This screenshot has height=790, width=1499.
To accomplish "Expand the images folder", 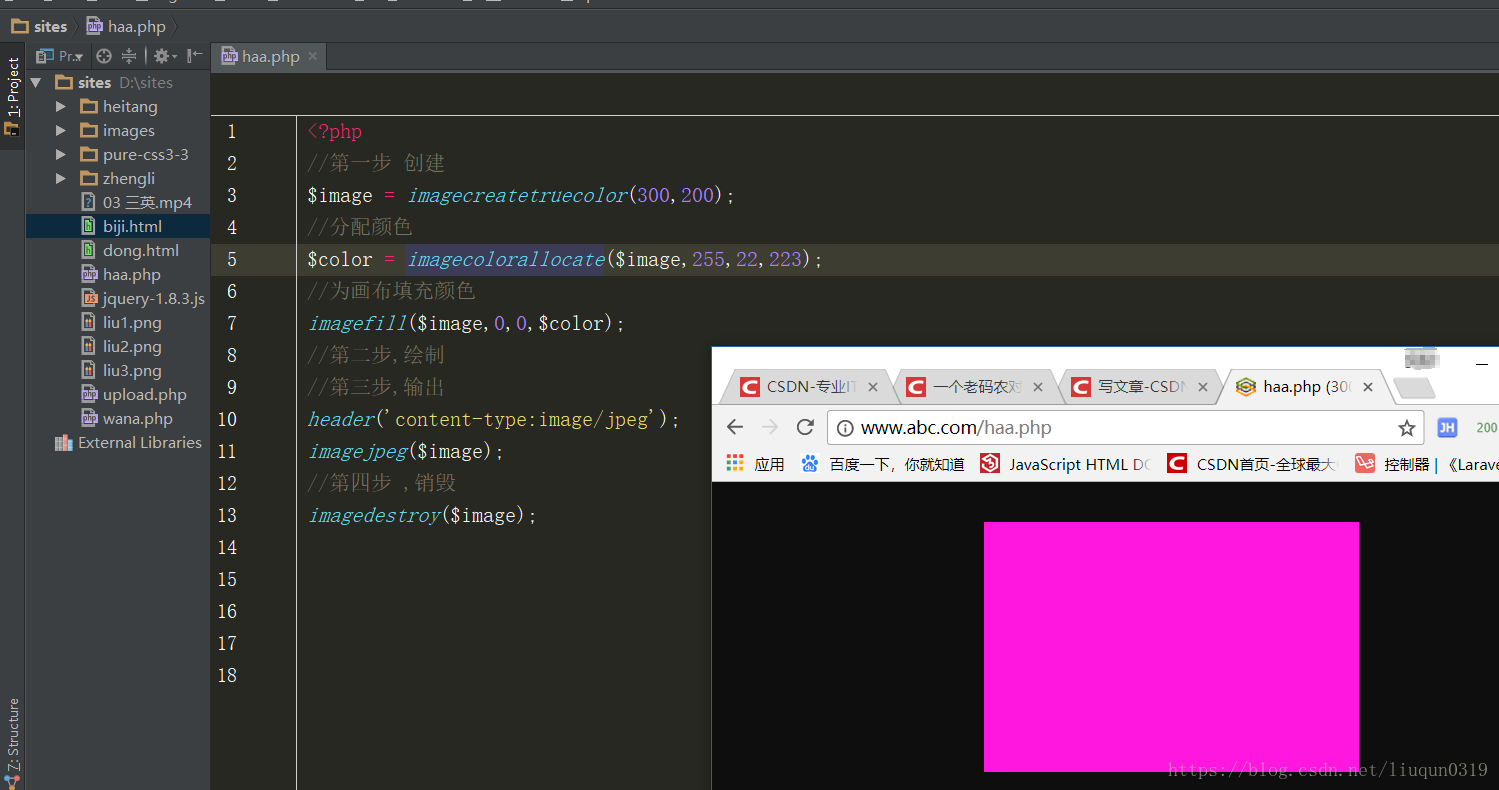I will 61,130.
